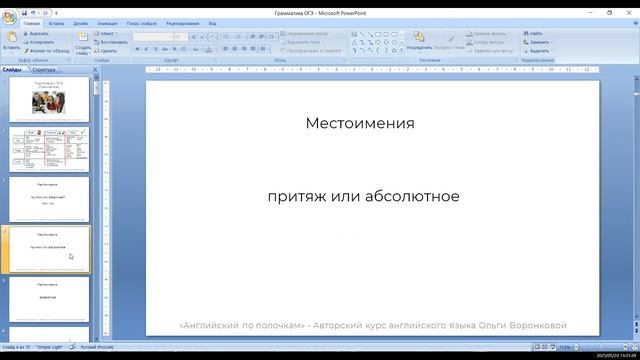Click Формат по образцу format painter
This screenshot has height=360, width=640.
(46, 51)
